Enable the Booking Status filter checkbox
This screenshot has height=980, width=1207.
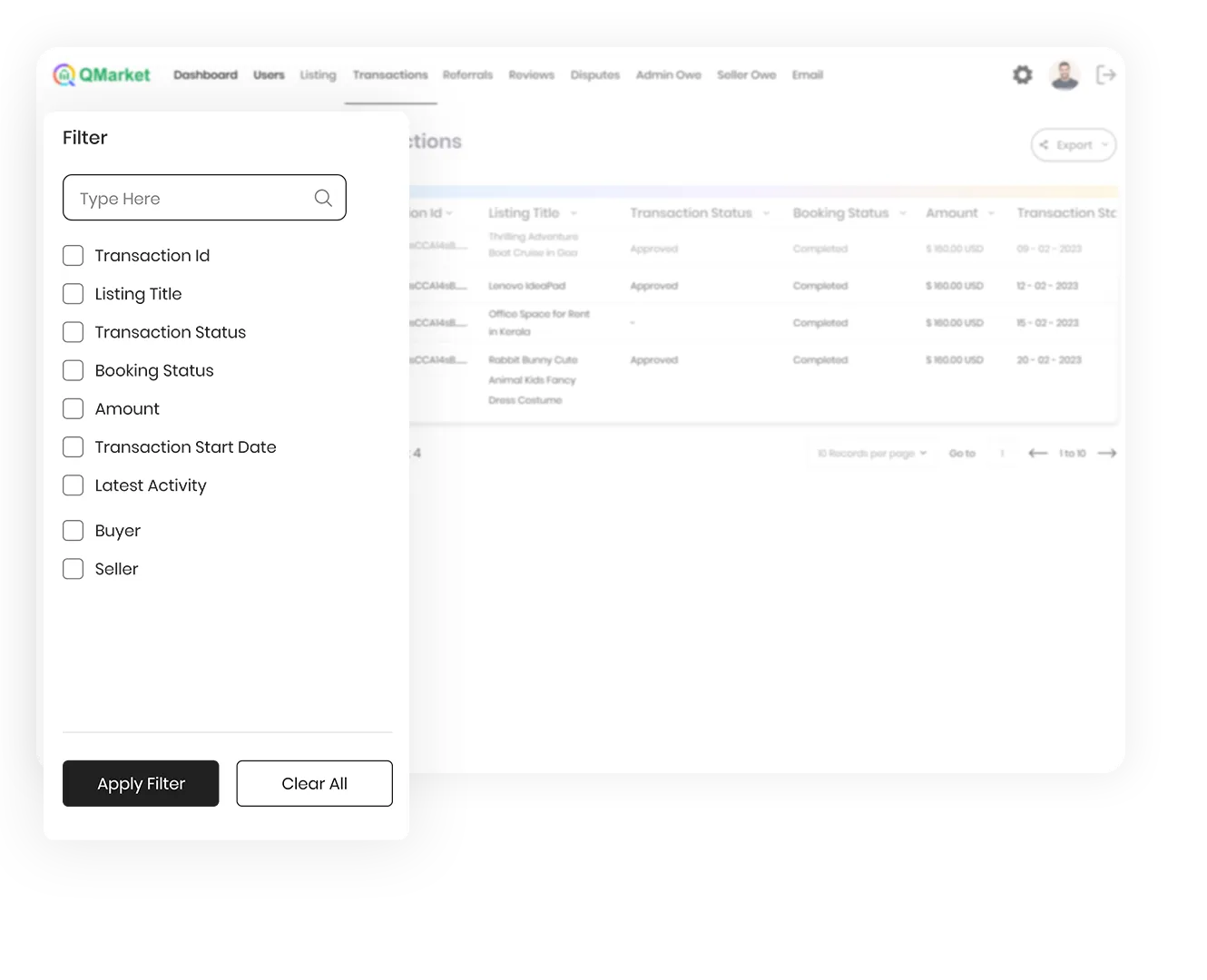tap(74, 370)
